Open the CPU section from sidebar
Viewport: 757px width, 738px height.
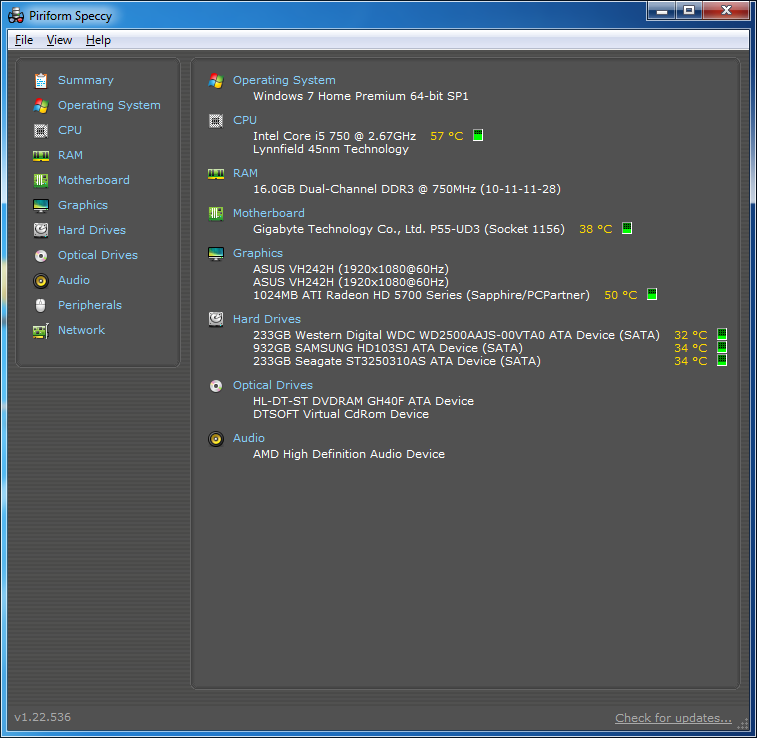tap(70, 130)
